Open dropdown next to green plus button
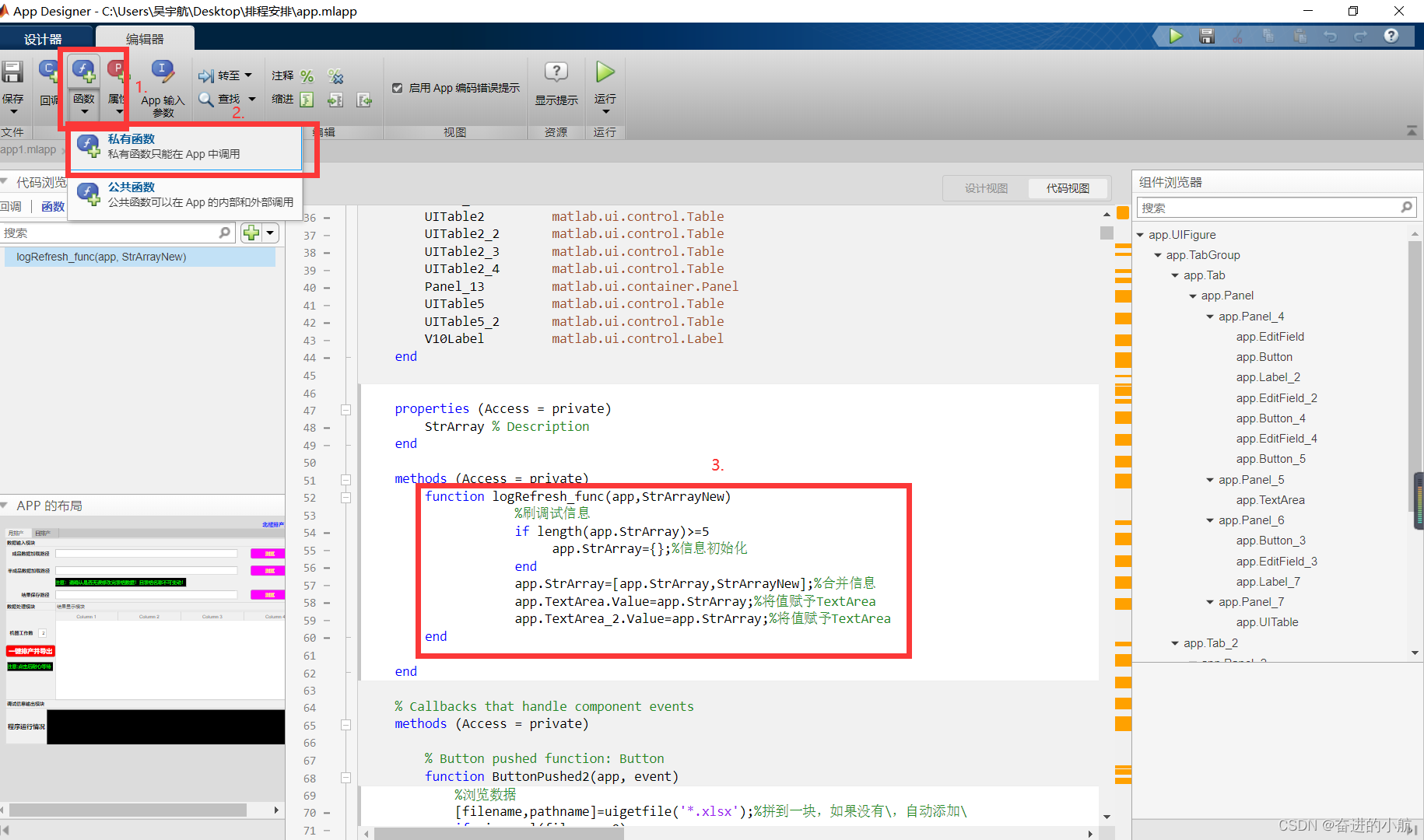This screenshot has height=840, width=1424. 270,233
